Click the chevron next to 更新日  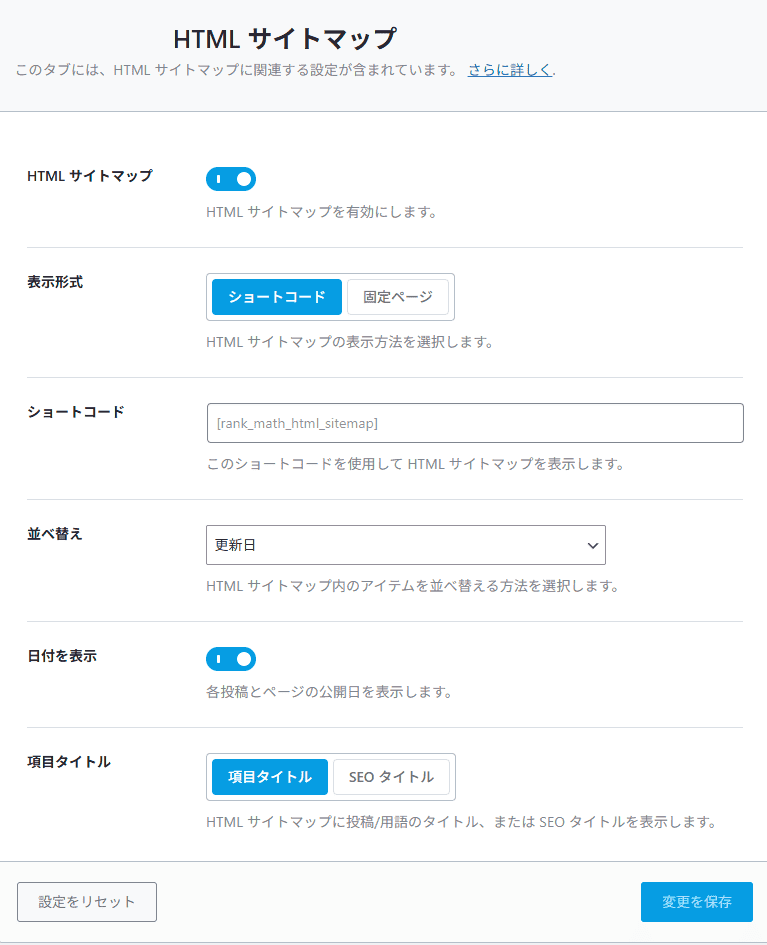pos(592,545)
